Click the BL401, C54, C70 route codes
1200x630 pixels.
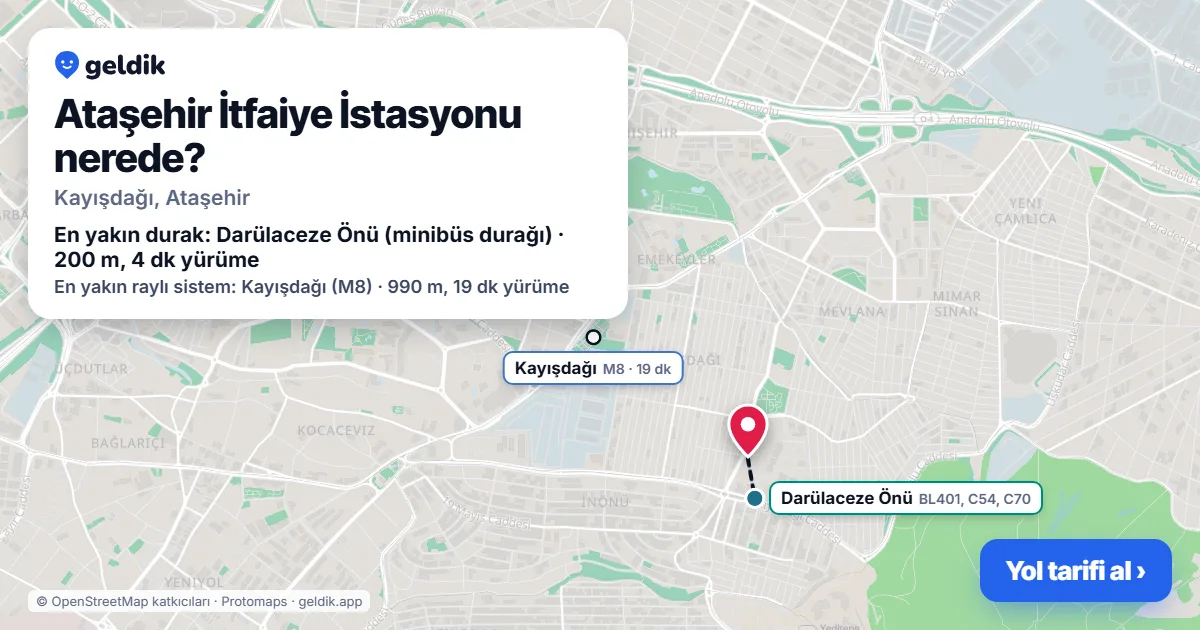[975, 499]
